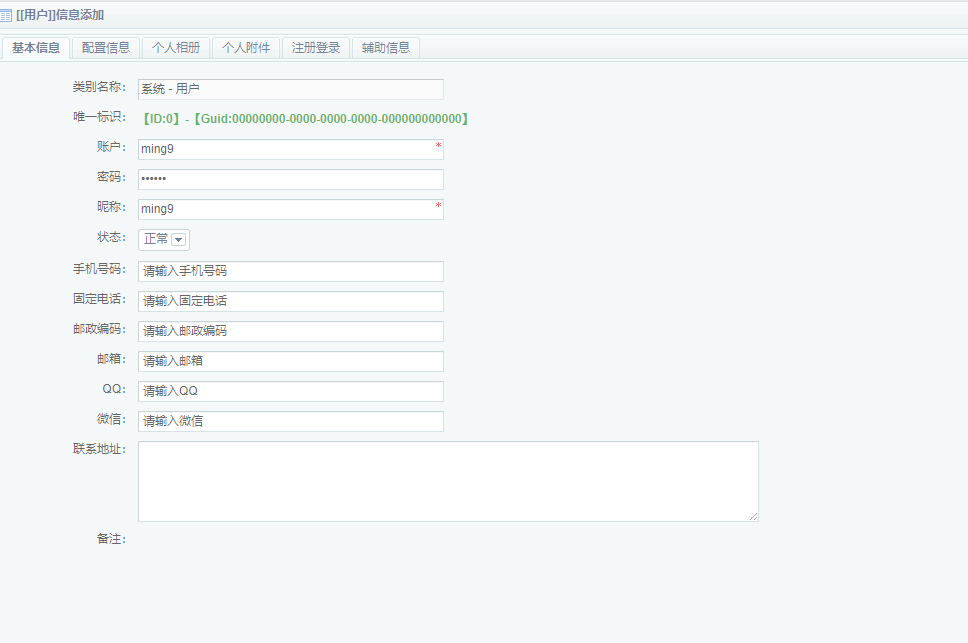Screen dimensions: 968x643
Task: Switch to the 个人附件 tab
Action: [246, 48]
